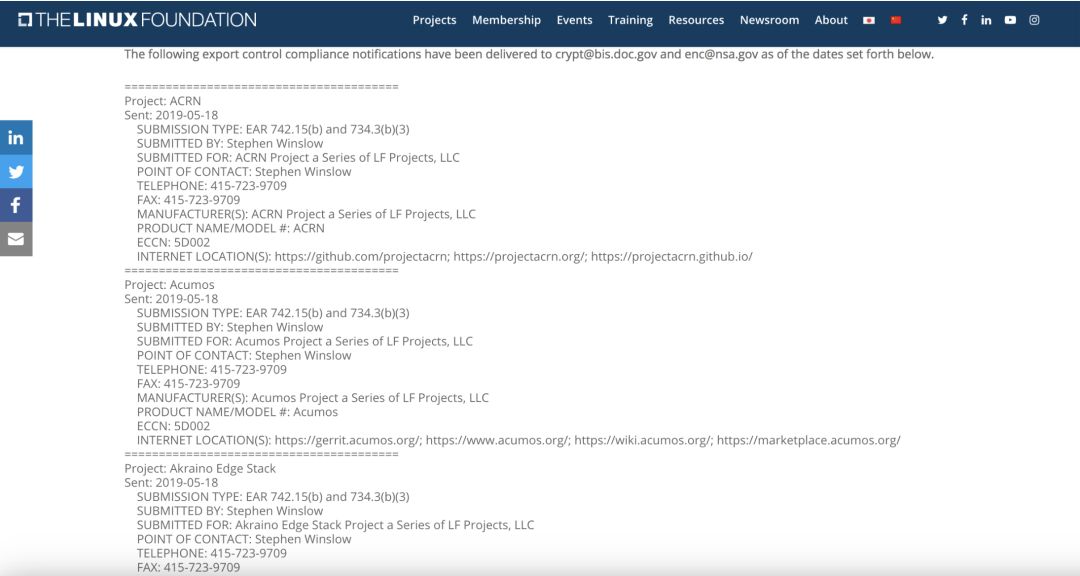This screenshot has width=1080, height=576.
Task: Share on Twitter using the side share bar
Action: click(16, 171)
